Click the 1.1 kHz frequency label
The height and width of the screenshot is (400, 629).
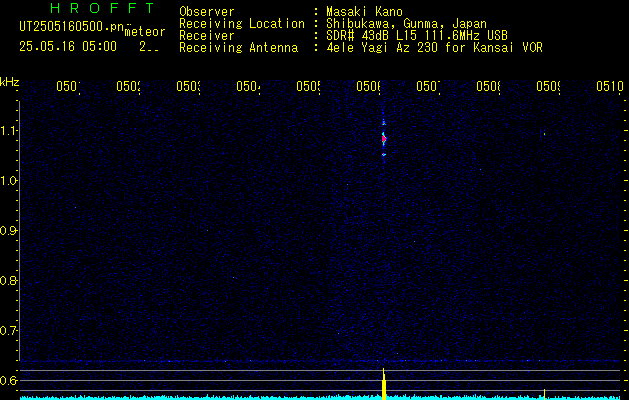(x=8, y=130)
